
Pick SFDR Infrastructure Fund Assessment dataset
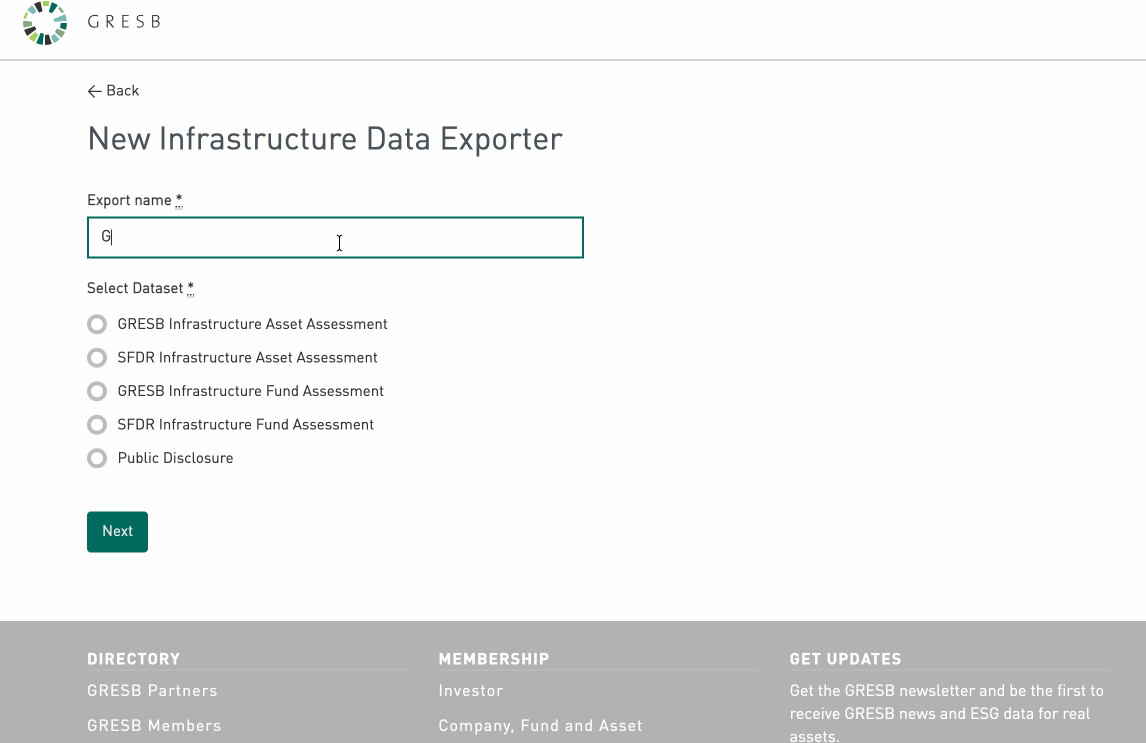(x=97, y=425)
